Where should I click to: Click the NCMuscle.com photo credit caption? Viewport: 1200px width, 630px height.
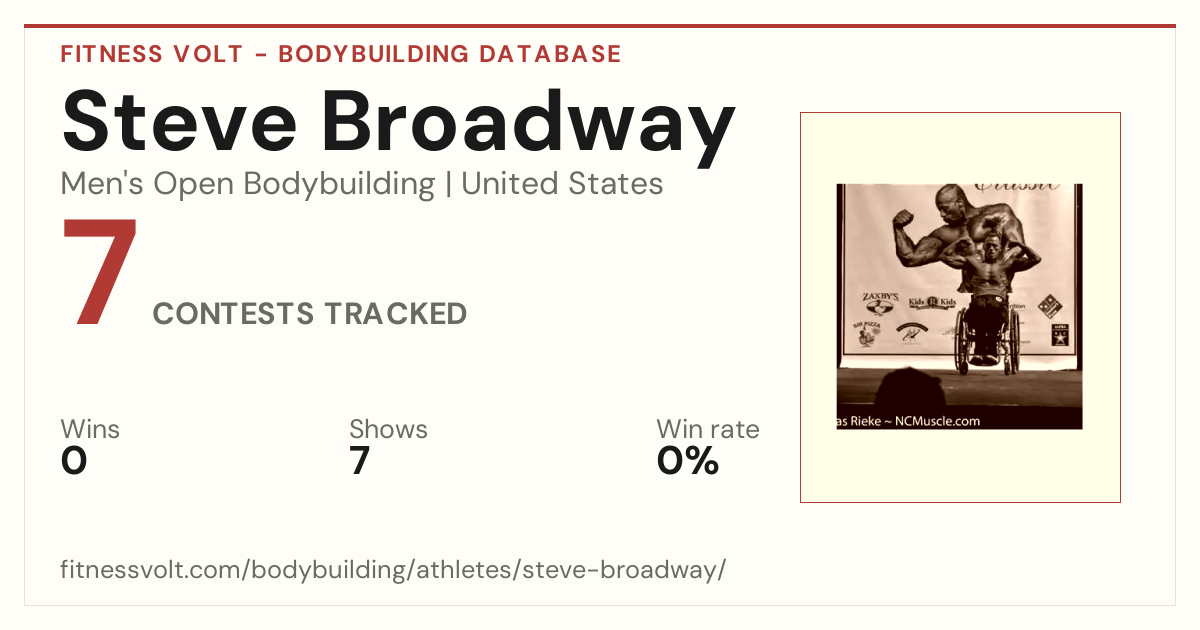[909, 421]
